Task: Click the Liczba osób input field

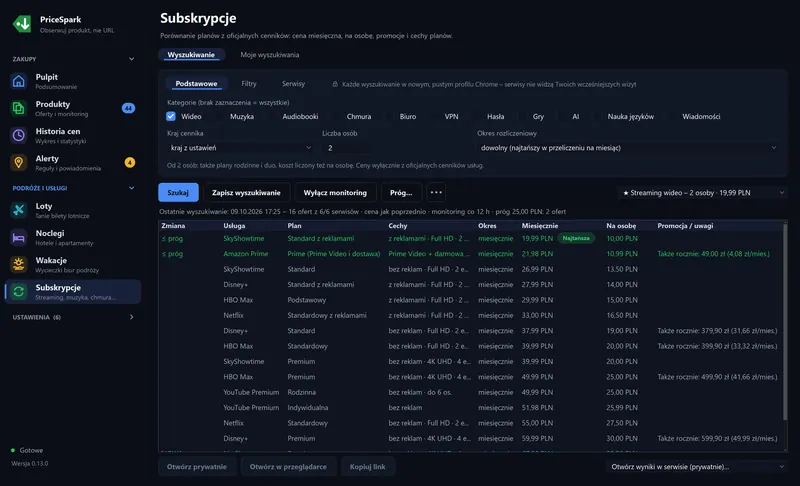Action: [395, 148]
